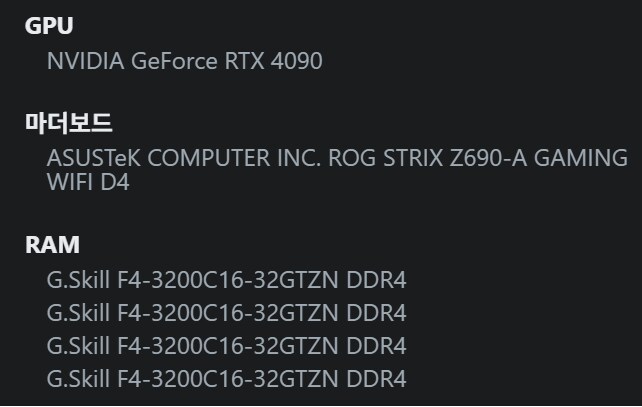642x407 pixels.
Task: Click DDR4 in the first RAM line
Action: 376,280
